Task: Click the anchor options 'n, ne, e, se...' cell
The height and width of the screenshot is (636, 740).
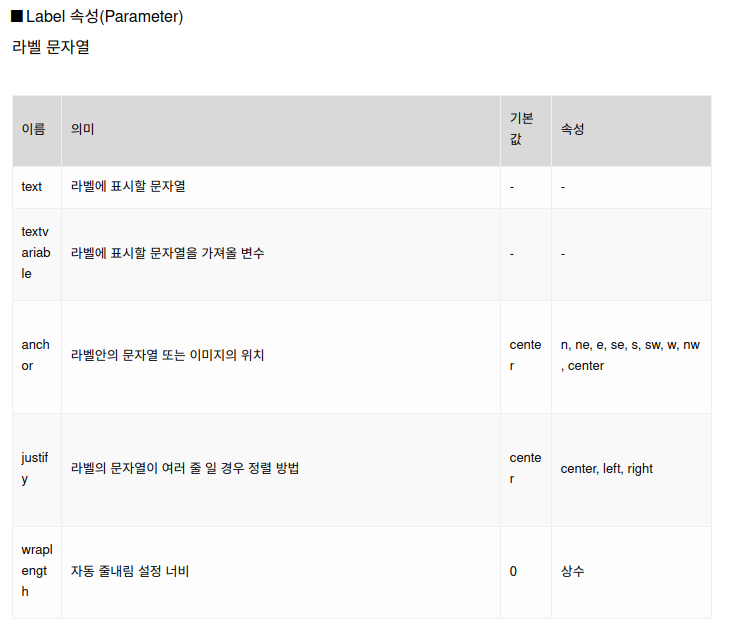Action: pos(630,355)
